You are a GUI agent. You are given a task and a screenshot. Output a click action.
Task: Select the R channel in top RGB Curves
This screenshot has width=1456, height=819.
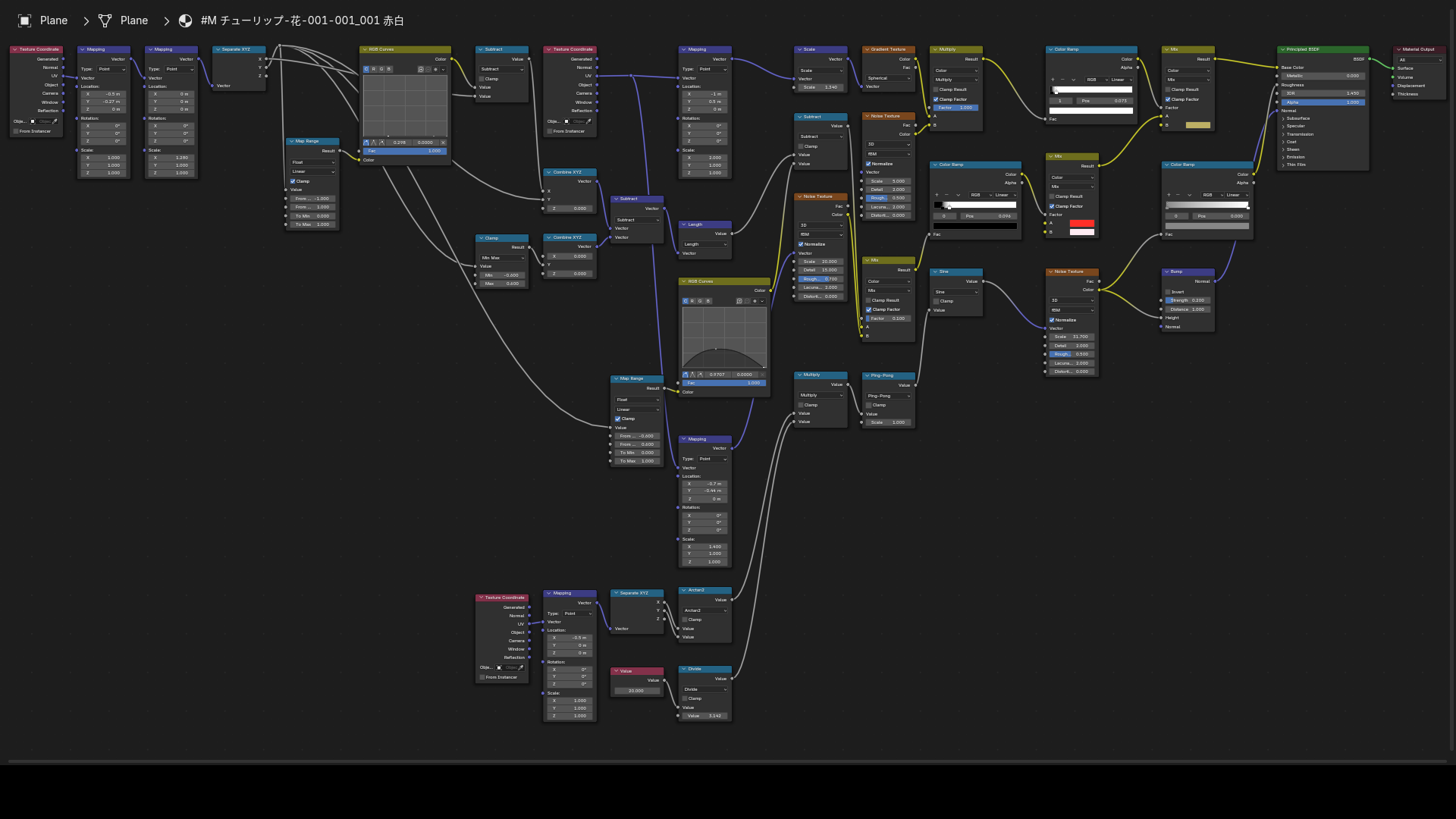point(374,69)
